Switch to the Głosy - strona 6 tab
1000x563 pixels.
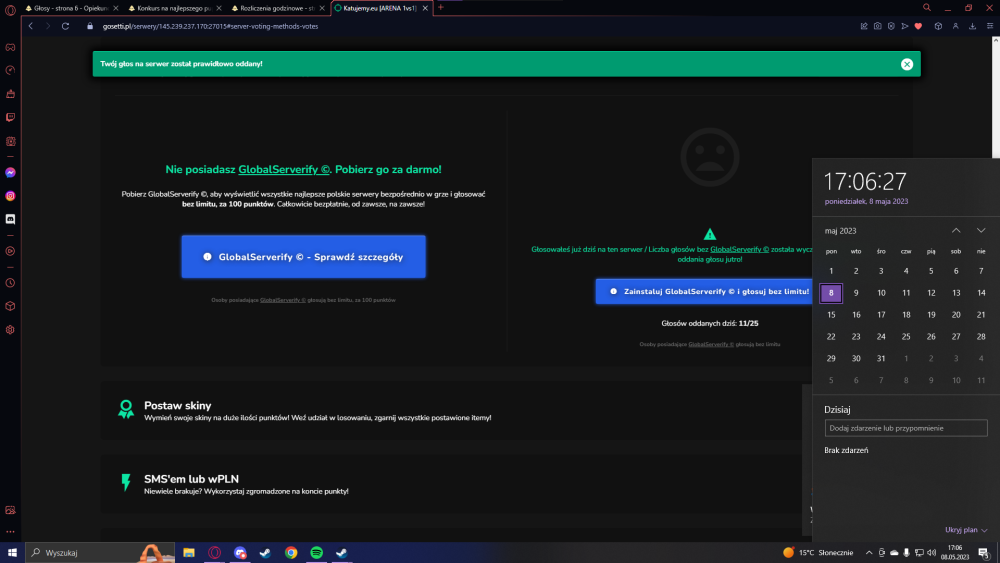71,8
